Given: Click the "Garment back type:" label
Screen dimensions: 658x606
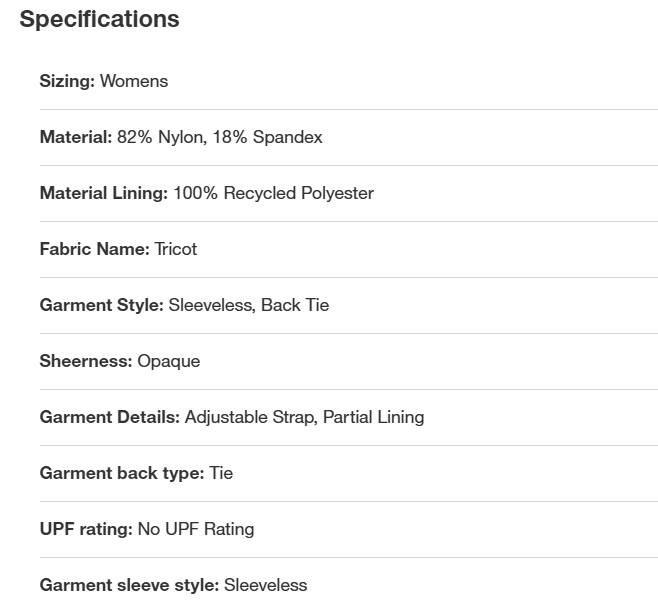Looking at the screenshot, I should [121, 473].
